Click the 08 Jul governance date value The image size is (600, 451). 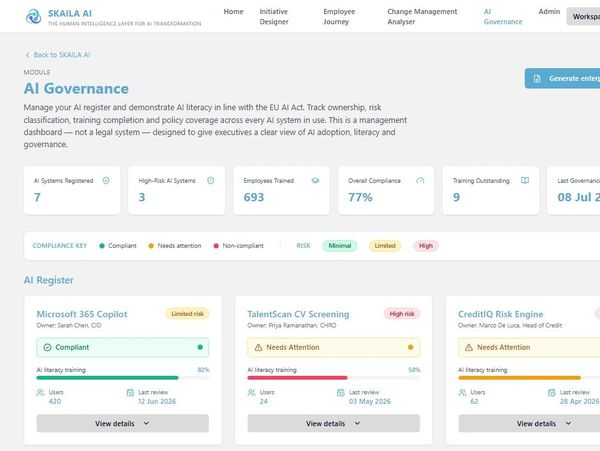pos(579,197)
